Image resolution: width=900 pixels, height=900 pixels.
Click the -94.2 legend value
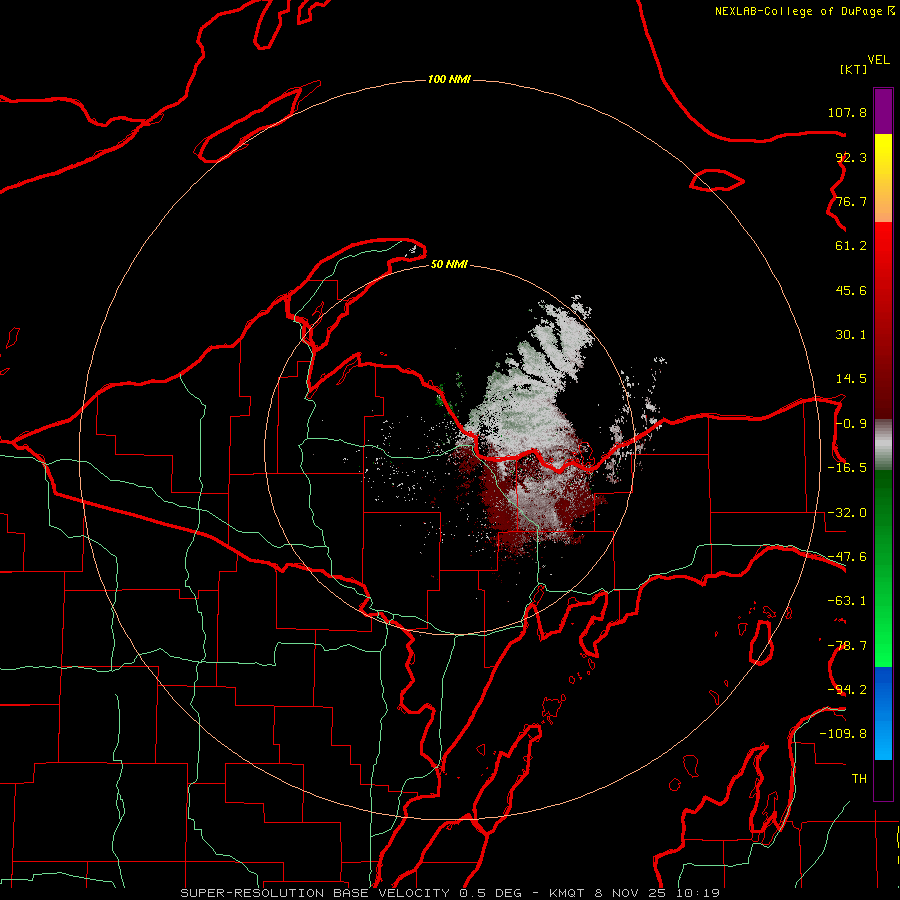(x=847, y=690)
